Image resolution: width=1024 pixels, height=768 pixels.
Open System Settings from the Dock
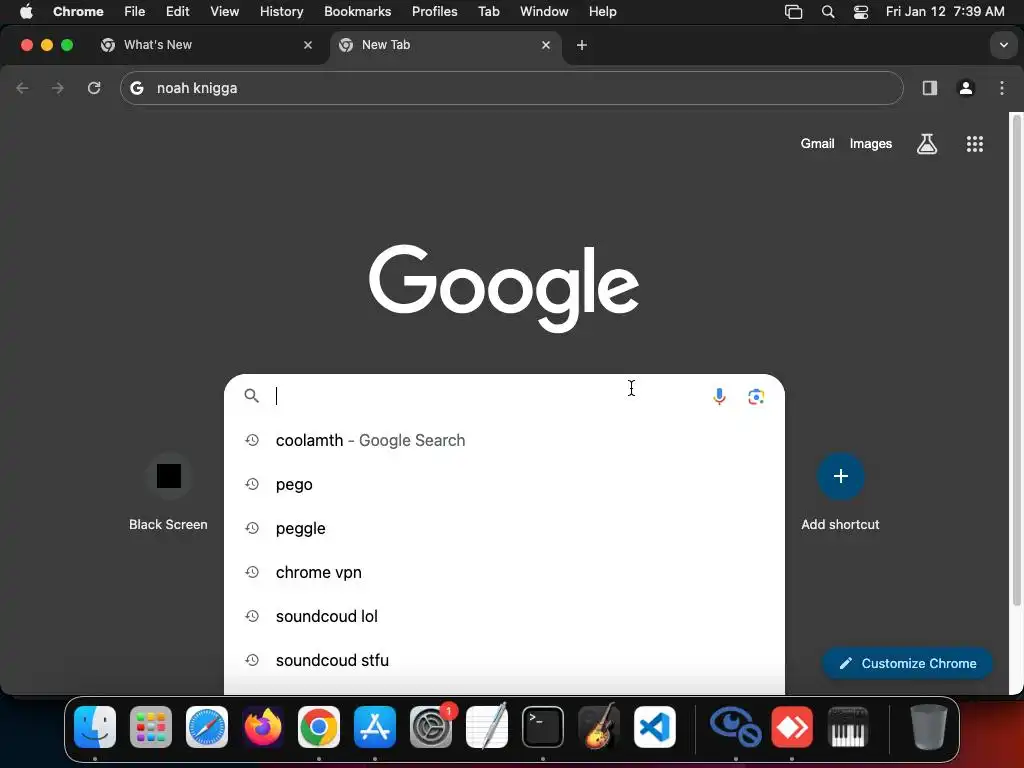coord(431,727)
